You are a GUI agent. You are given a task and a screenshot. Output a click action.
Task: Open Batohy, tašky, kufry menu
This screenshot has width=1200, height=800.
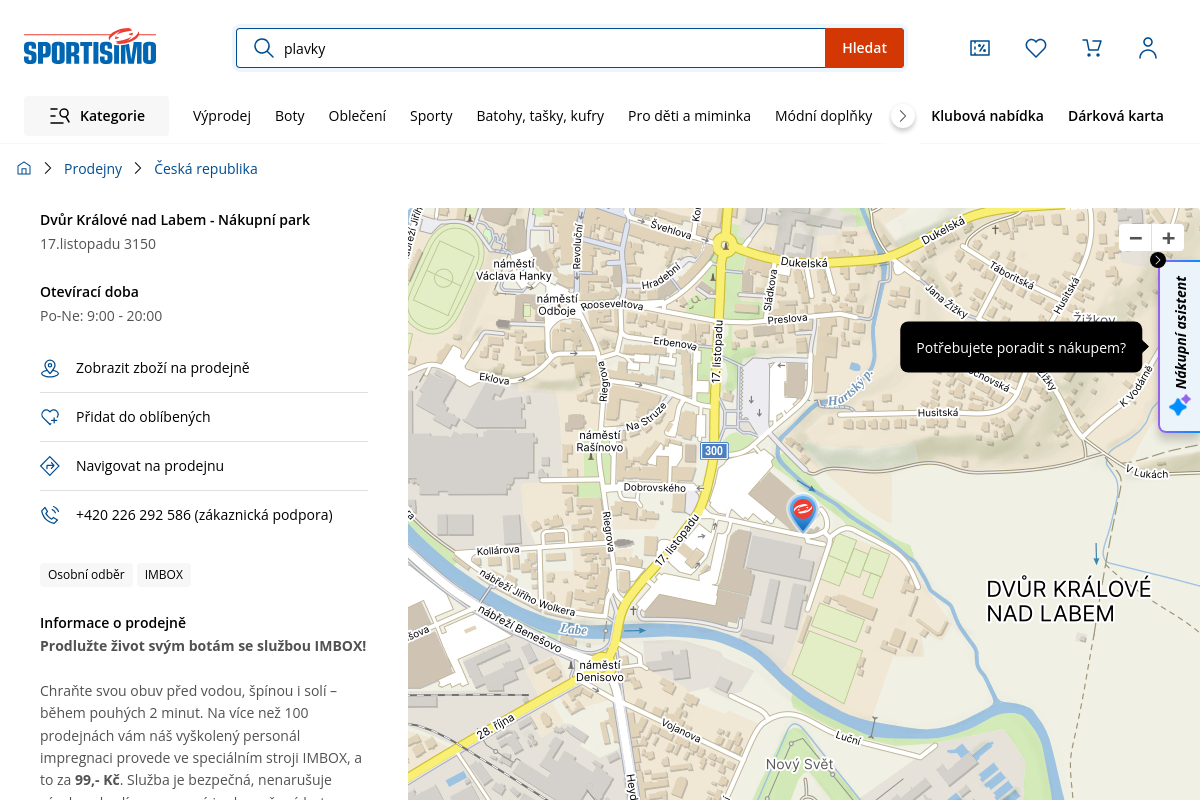[540, 116]
